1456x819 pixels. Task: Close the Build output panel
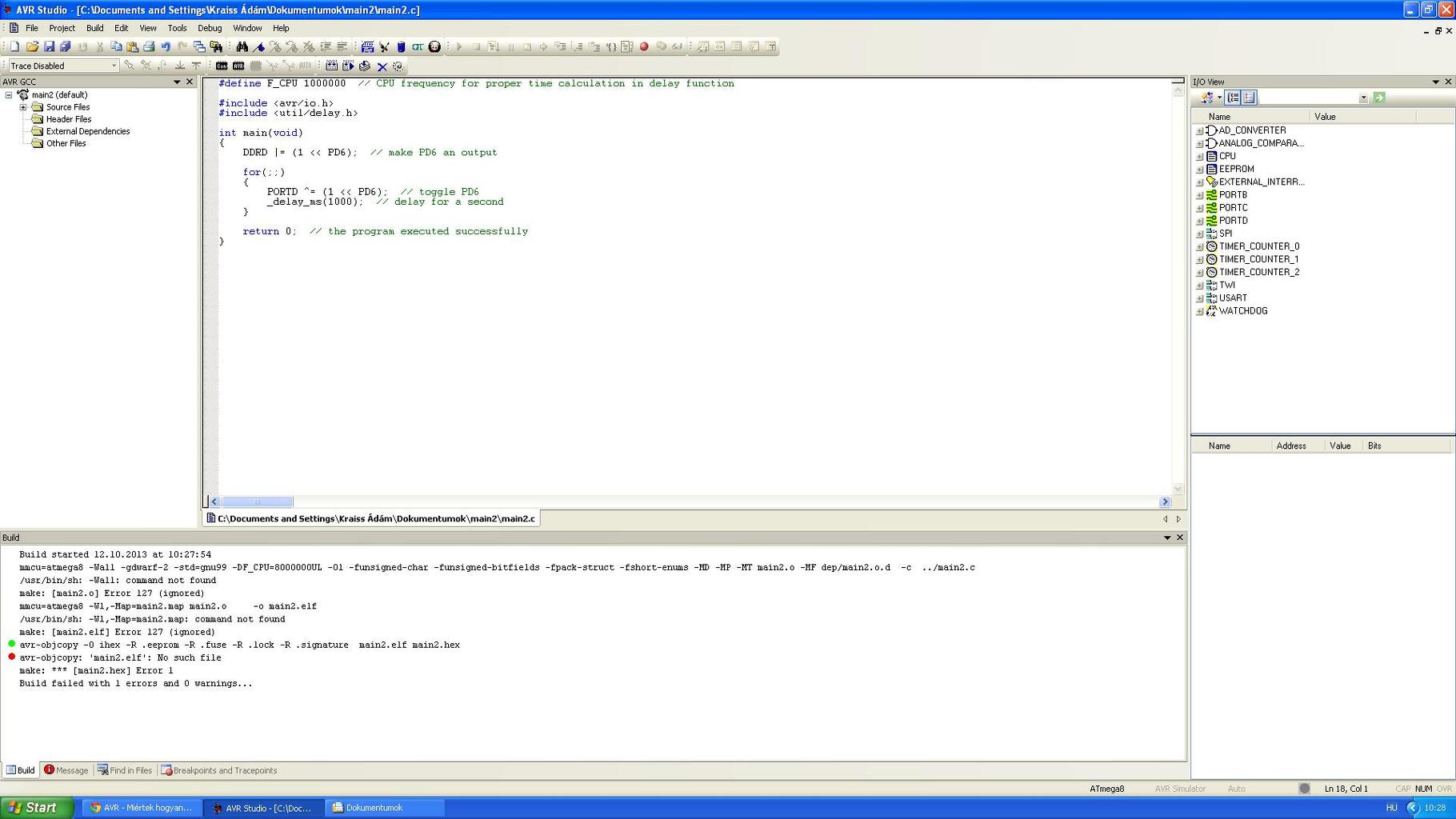pyautogui.click(x=1179, y=537)
